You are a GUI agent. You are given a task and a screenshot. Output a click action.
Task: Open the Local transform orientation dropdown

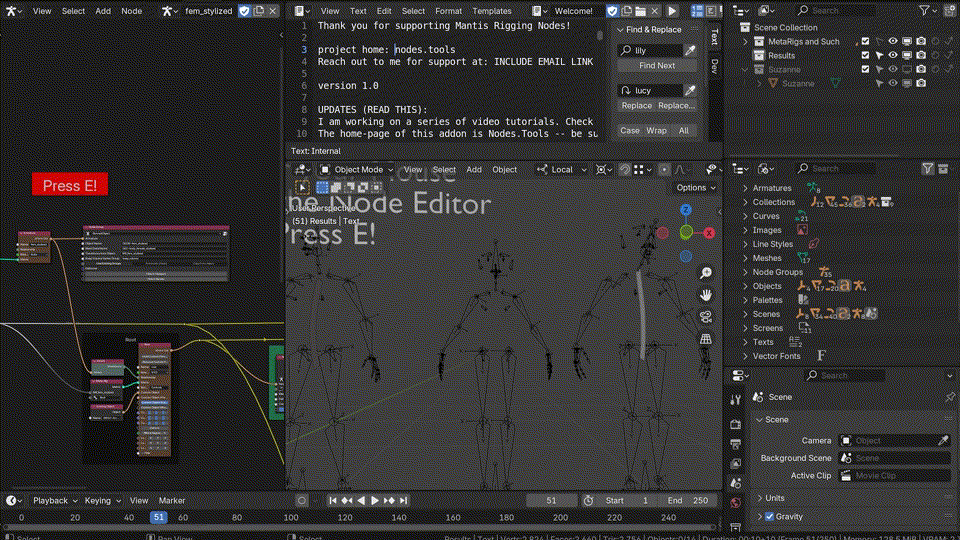tap(561, 170)
